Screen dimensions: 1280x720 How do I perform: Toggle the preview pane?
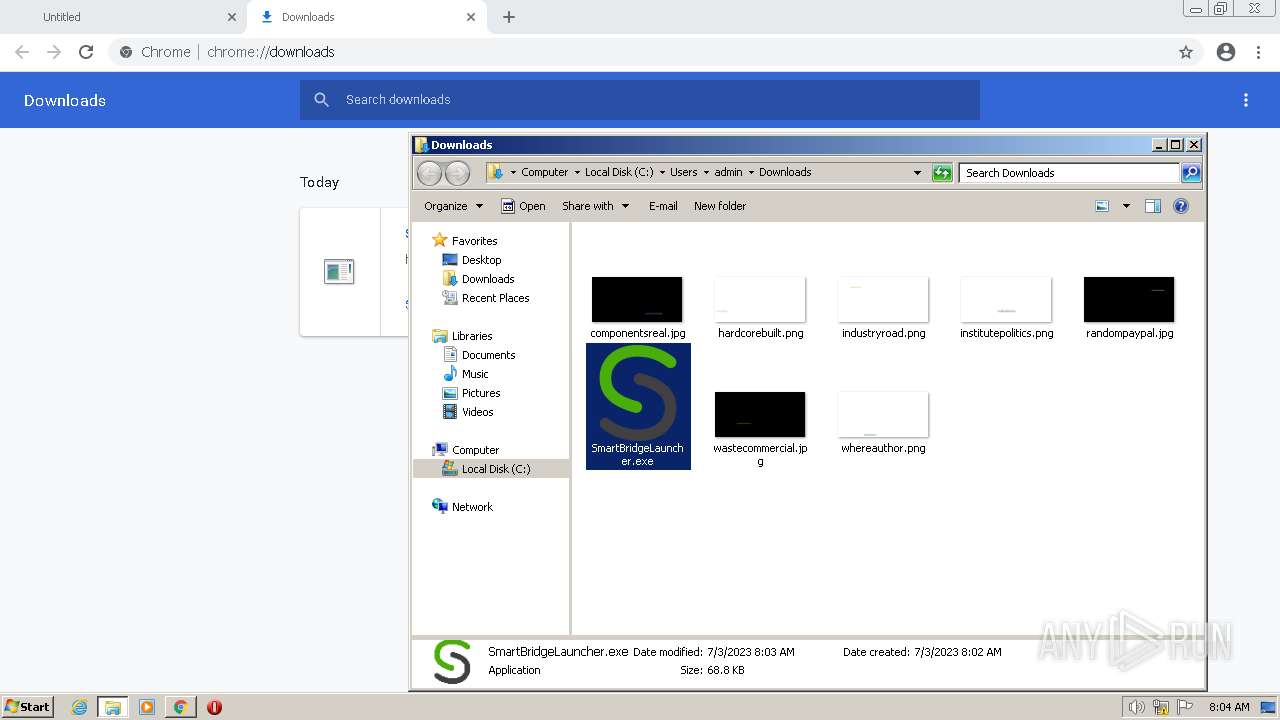pos(1153,206)
